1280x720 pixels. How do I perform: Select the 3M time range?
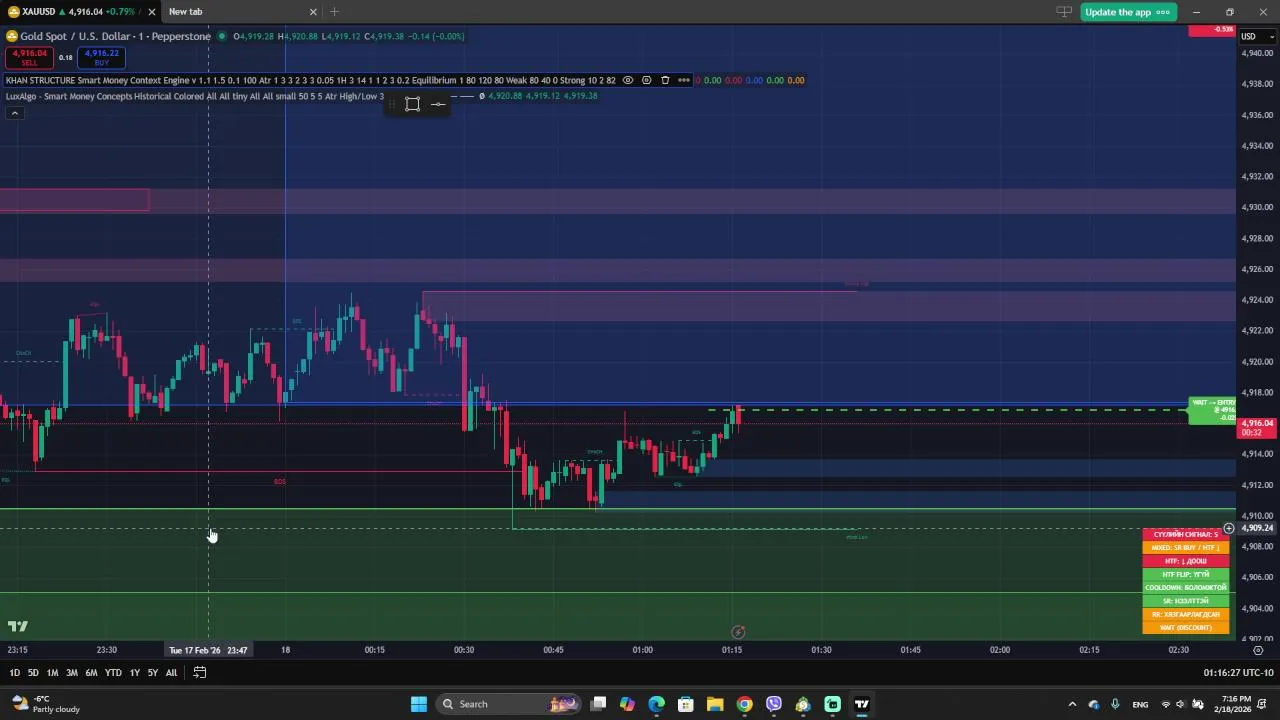[72, 673]
